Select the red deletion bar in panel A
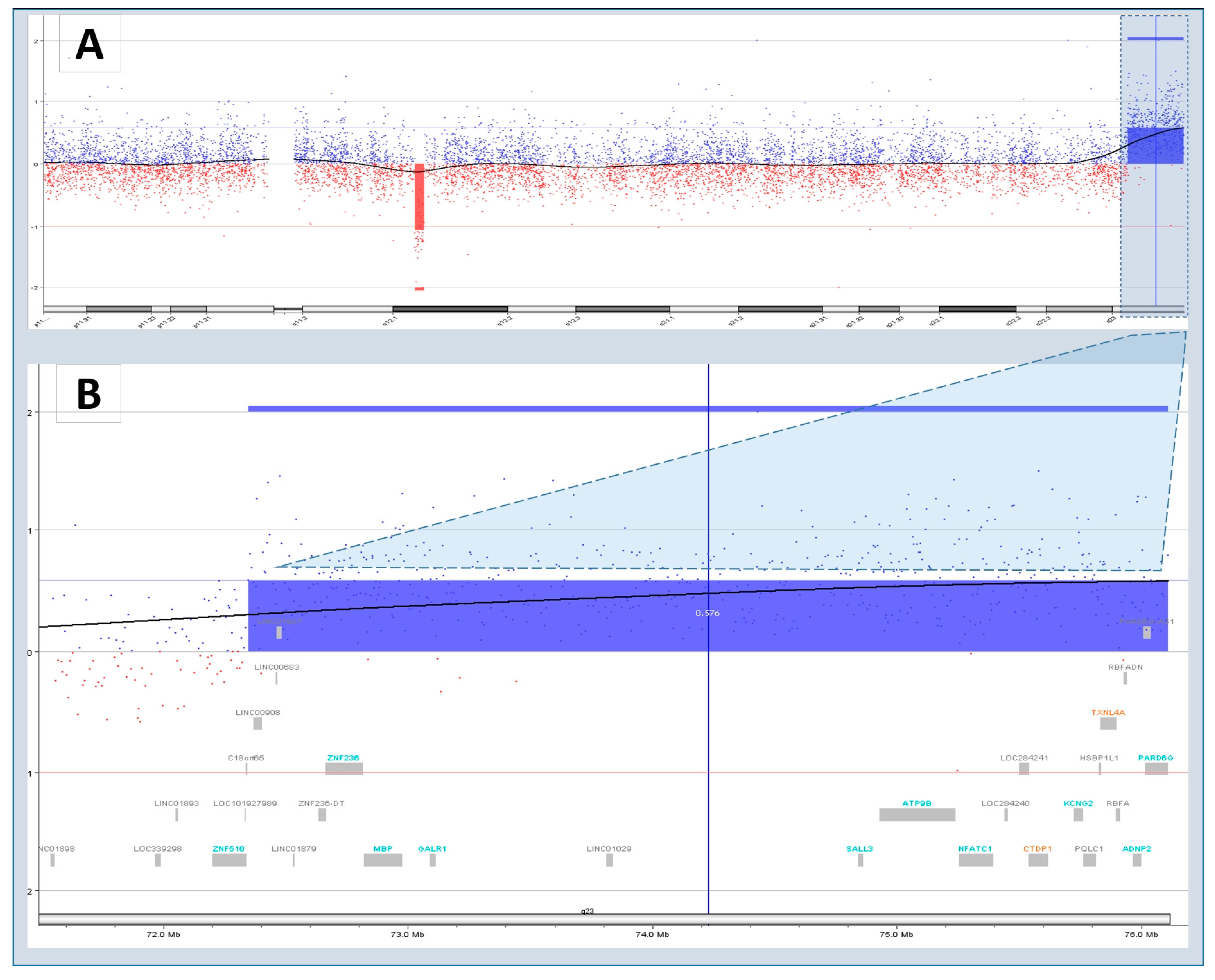The height and width of the screenshot is (980, 1215). tap(419, 196)
